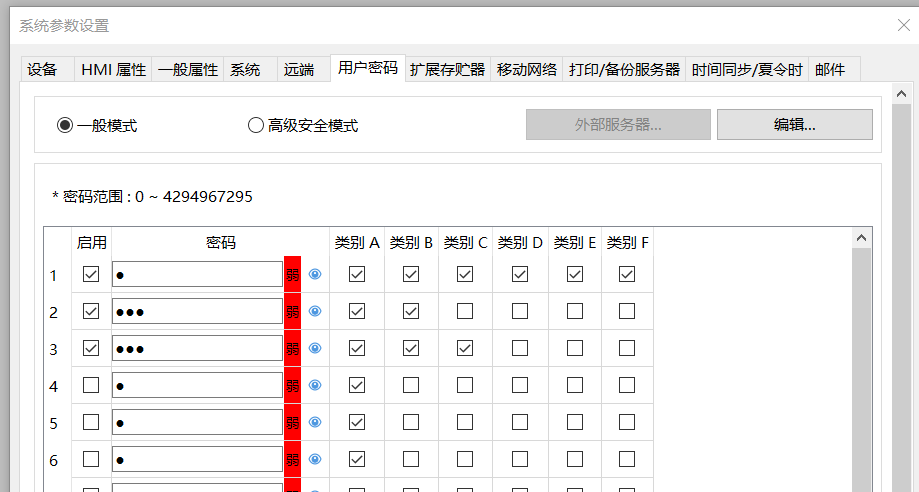Viewport: 919px width, 492px height.
Task: Click the red 弱 strength indicator in row 1
Action: [x=293, y=274]
